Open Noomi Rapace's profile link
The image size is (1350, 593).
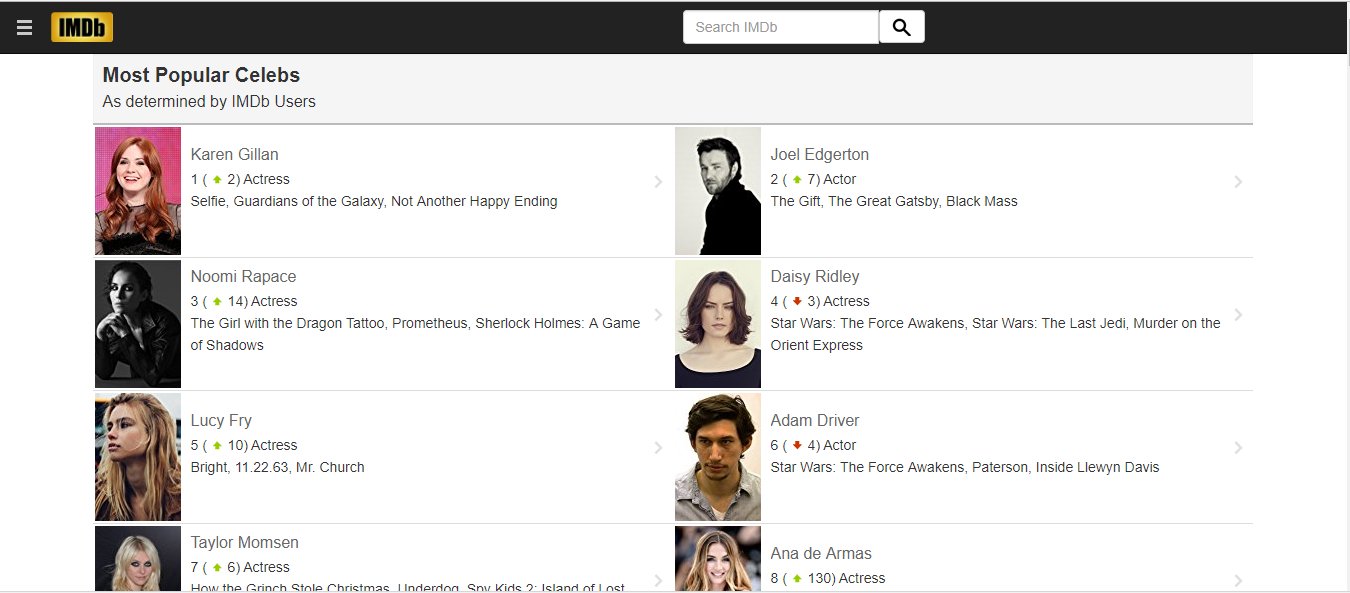[x=244, y=276]
